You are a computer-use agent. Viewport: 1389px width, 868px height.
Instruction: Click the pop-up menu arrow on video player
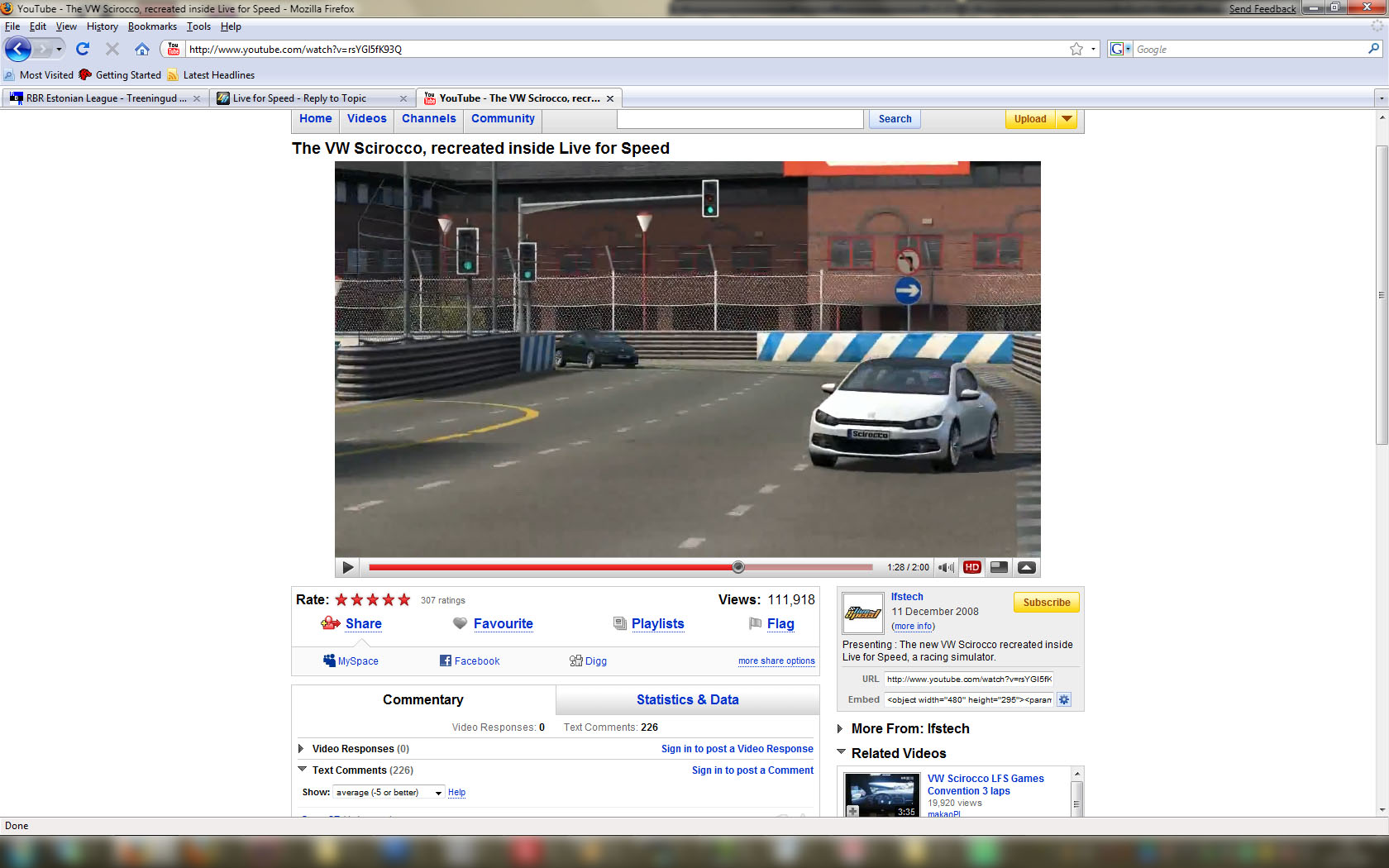[1026, 567]
